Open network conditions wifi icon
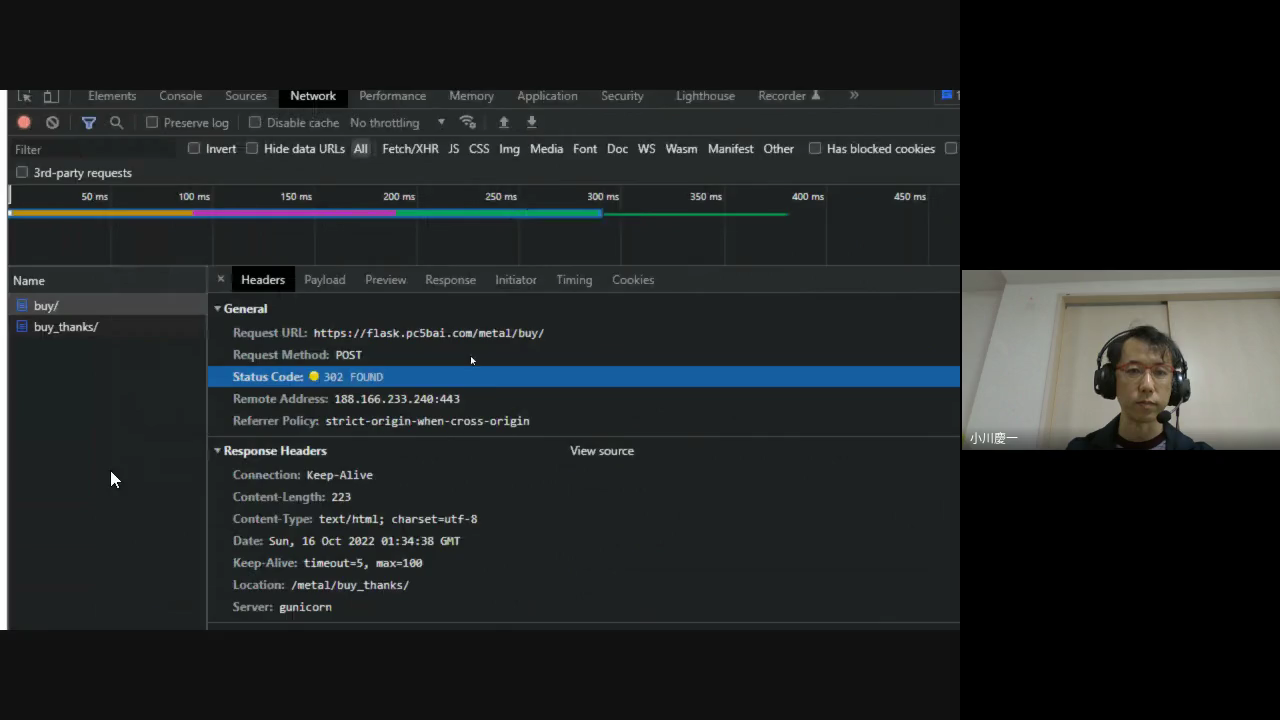This screenshot has width=1280, height=720. coord(467,122)
